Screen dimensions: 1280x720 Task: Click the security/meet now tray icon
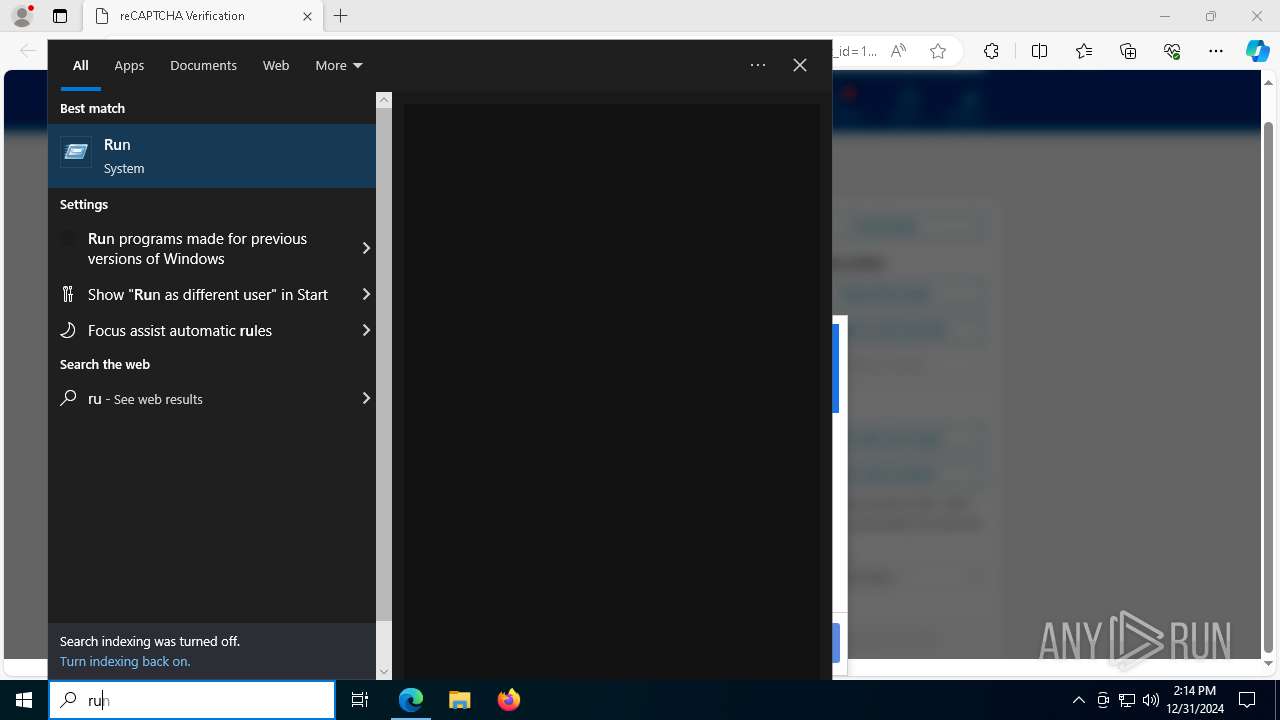pos(1103,700)
